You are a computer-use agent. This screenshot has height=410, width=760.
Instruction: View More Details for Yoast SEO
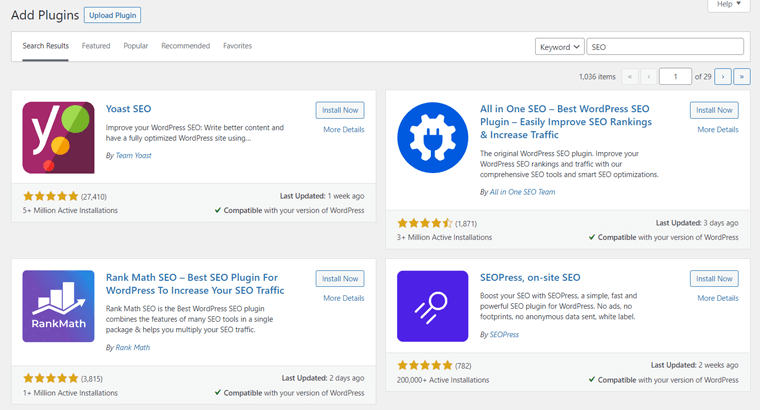(344, 129)
